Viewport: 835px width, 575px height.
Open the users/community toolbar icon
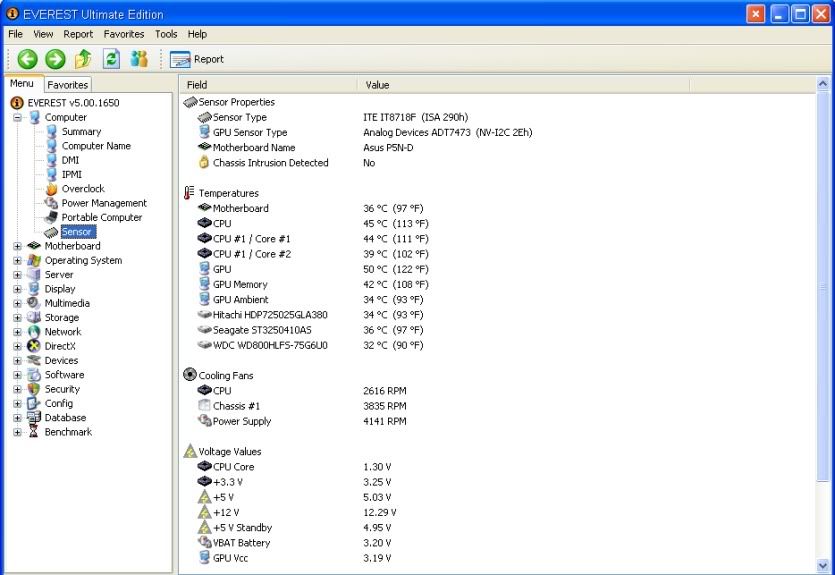click(x=139, y=59)
